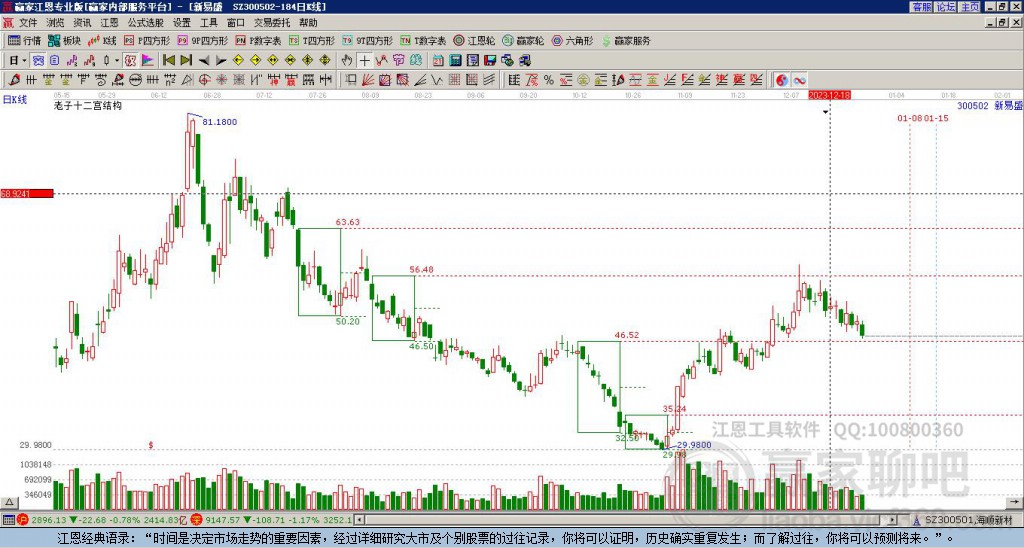Toggle the 权 adjustment button
Viewport: 1024px width, 548px height.
[x=130, y=61]
